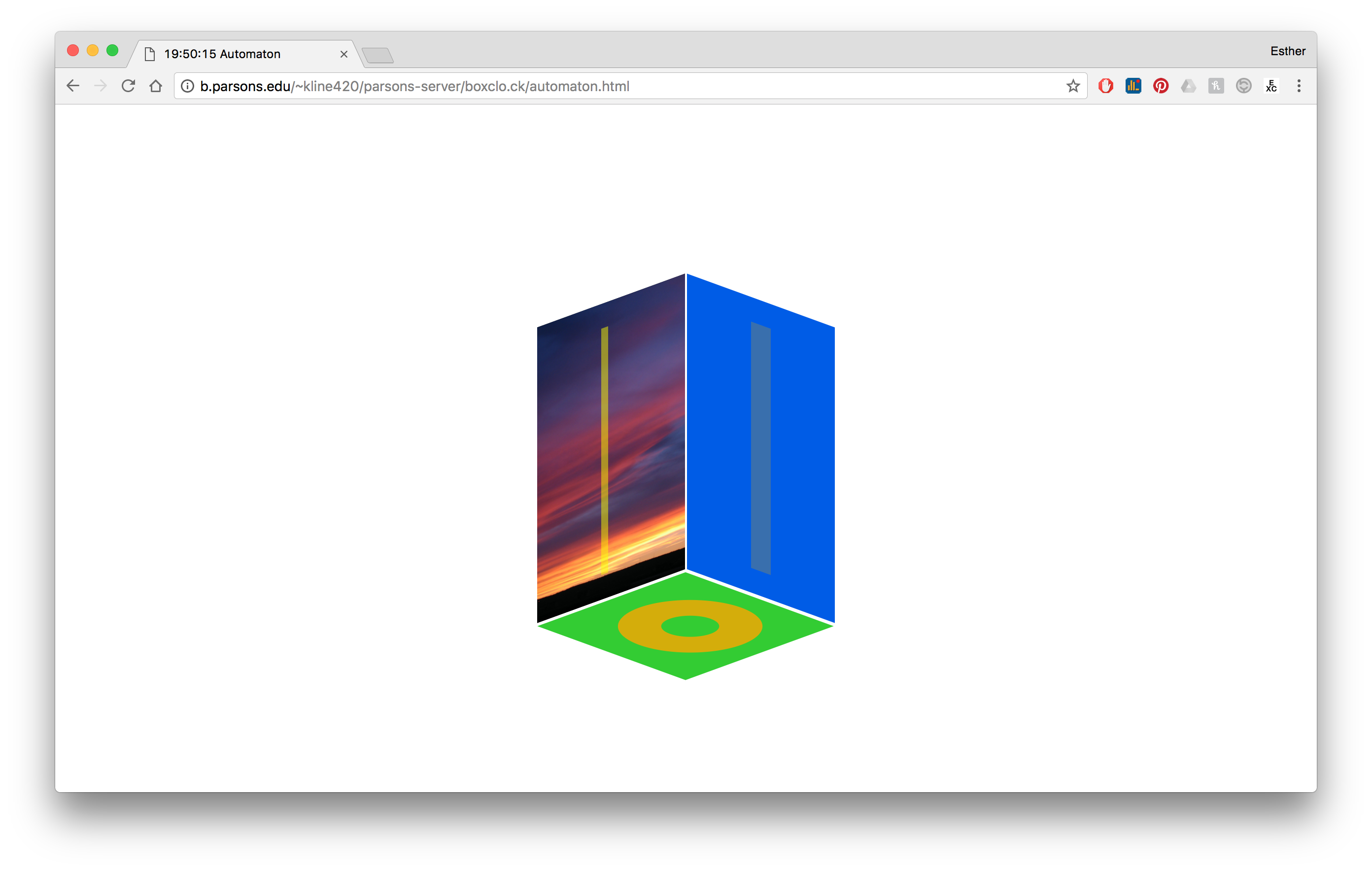Click the EXC extension icon

coord(1271,86)
